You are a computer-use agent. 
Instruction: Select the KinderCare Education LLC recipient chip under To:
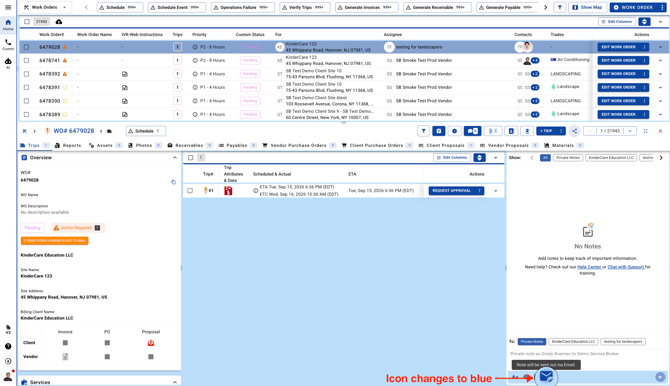pos(573,342)
